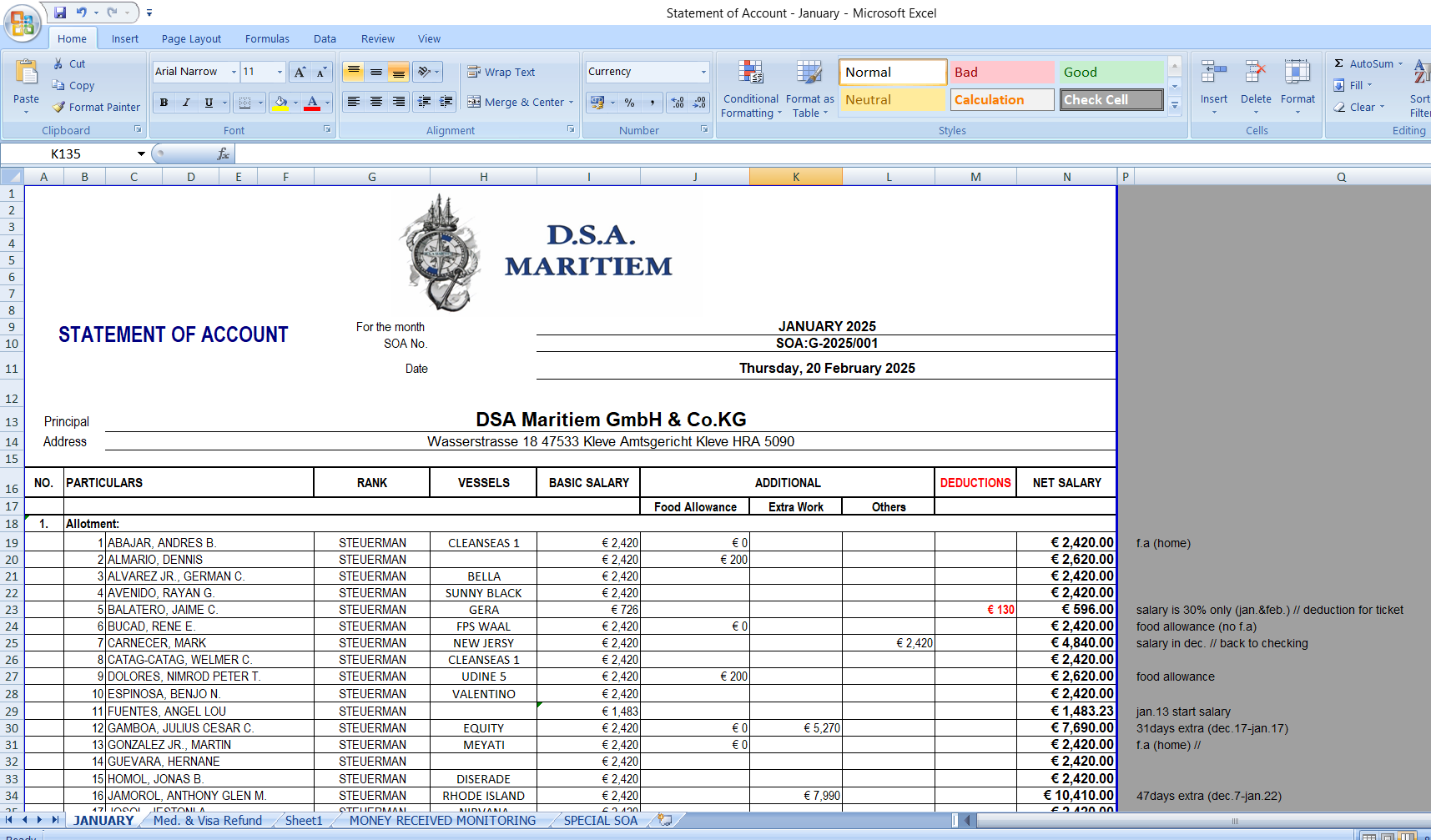The image size is (1431, 840).
Task: Open the cell Format menu
Action: (1297, 87)
